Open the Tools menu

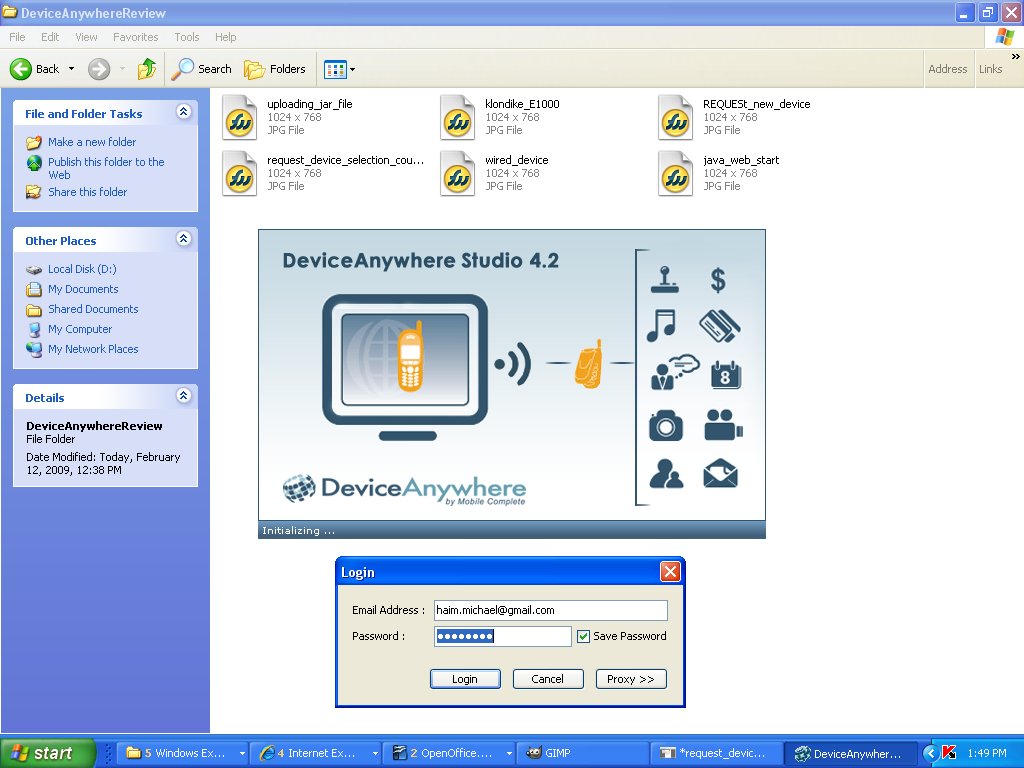pos(187,37)
